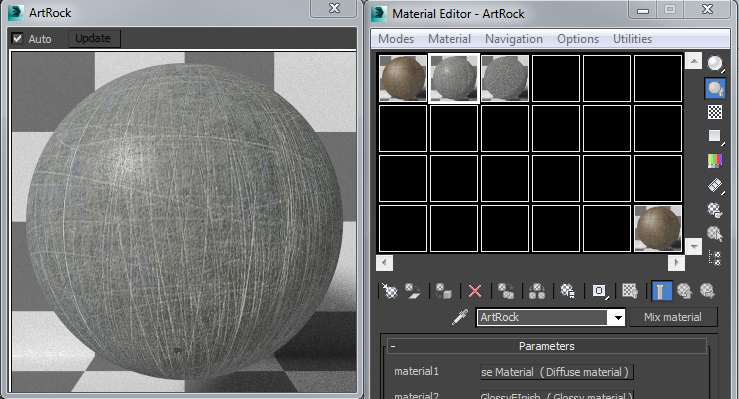Open the Material/Map Navigator icon

pyautogui.click(x=715, y=258)
